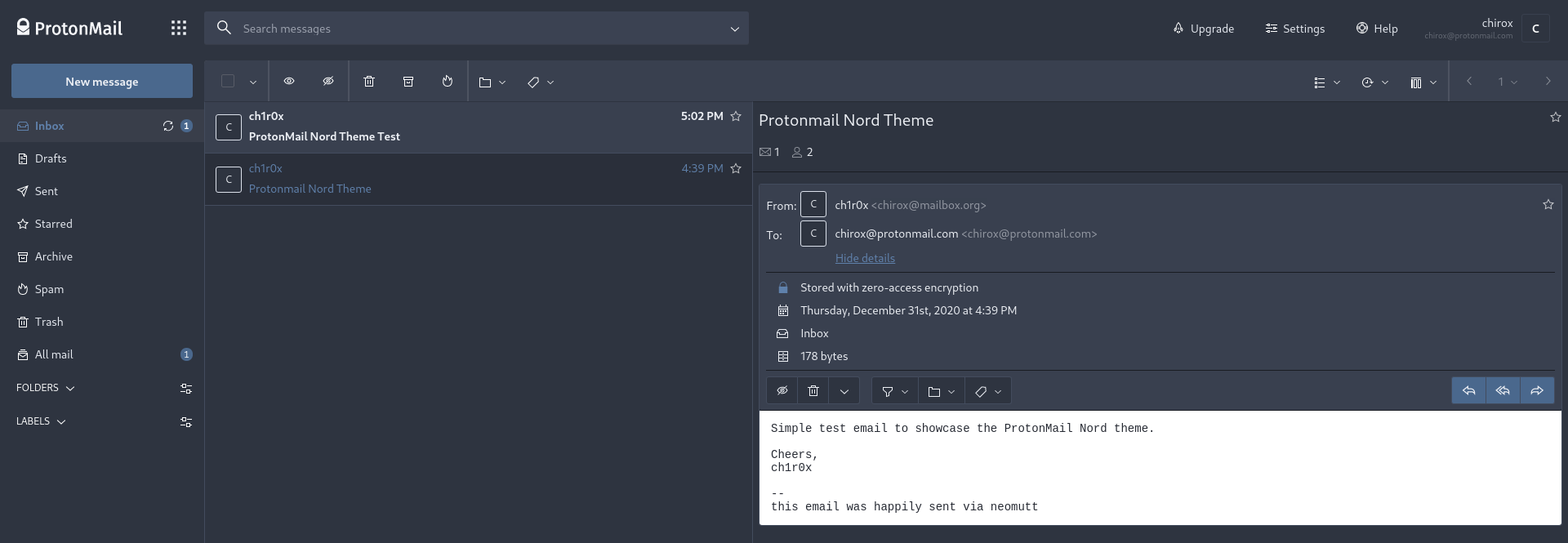1568x543 pixels.
Task: Compose with New message button
Action: 102,81
